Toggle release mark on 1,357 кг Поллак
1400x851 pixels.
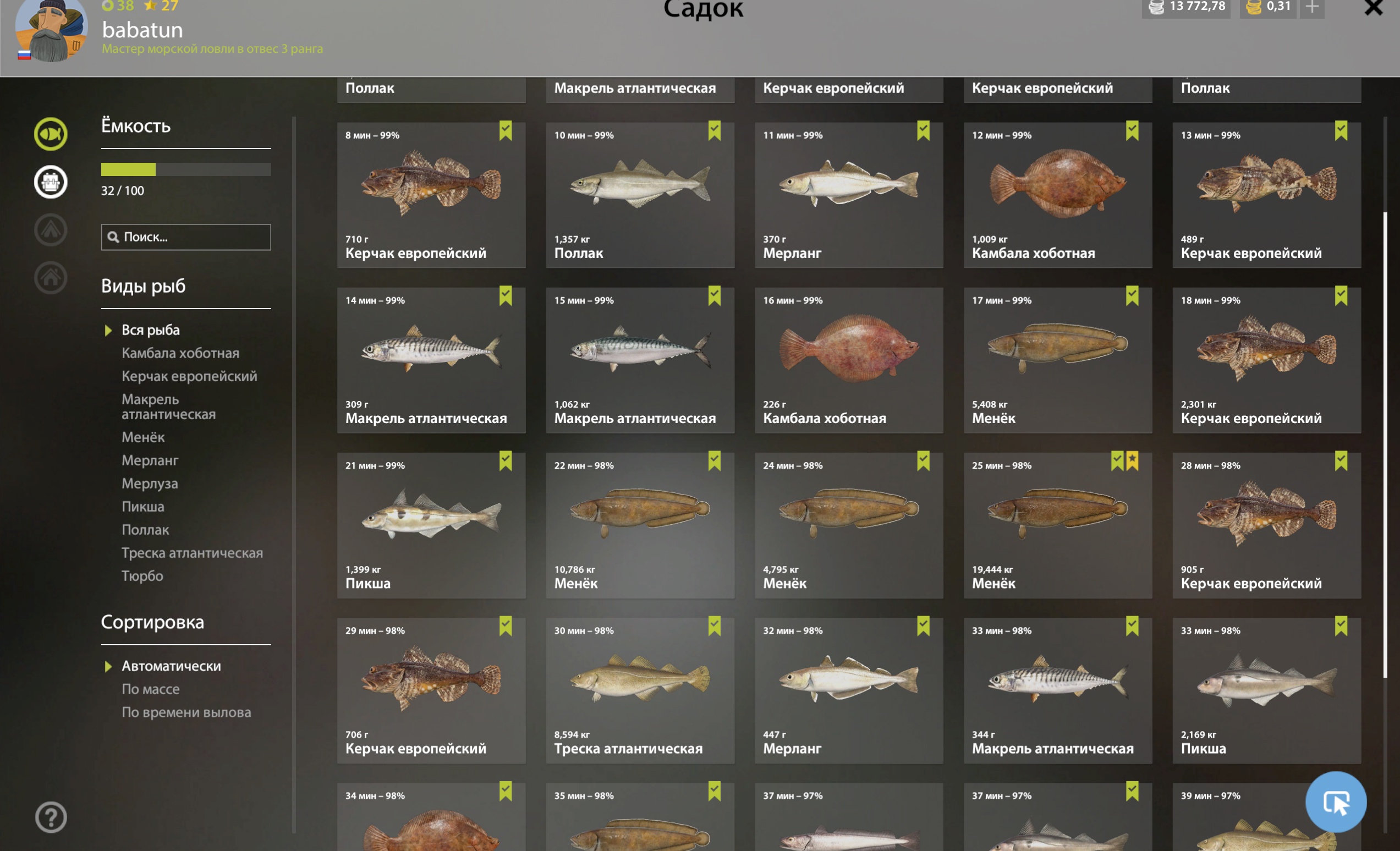coord(714,131)
